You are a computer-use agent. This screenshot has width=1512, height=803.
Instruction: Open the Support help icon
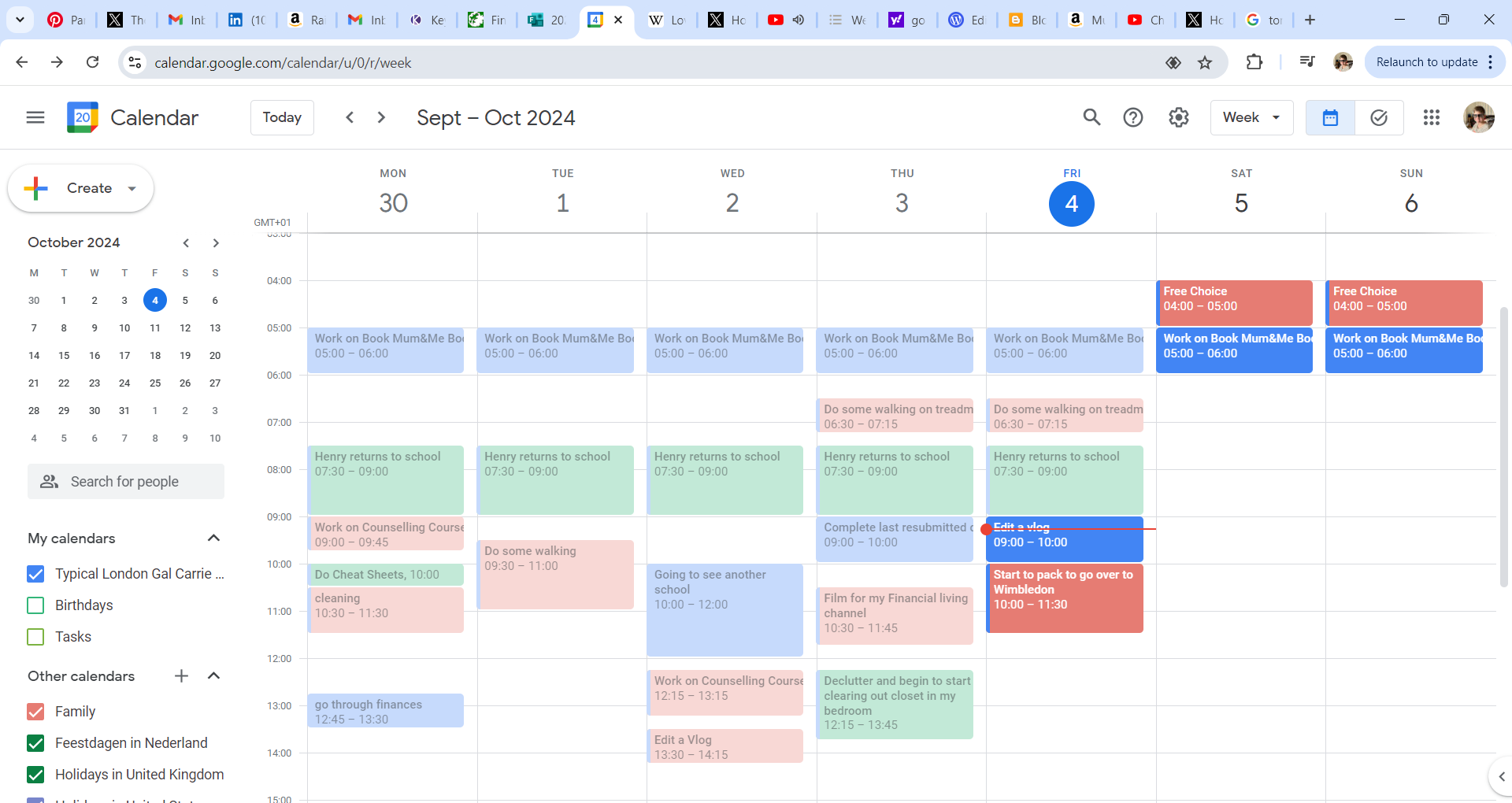tap(1133, 117)
